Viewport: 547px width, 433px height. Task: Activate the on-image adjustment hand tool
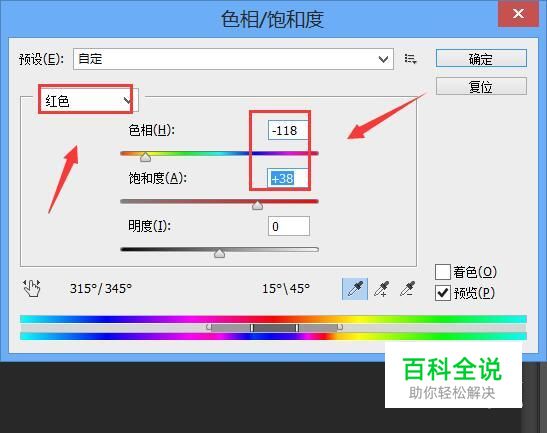[32, 289]
